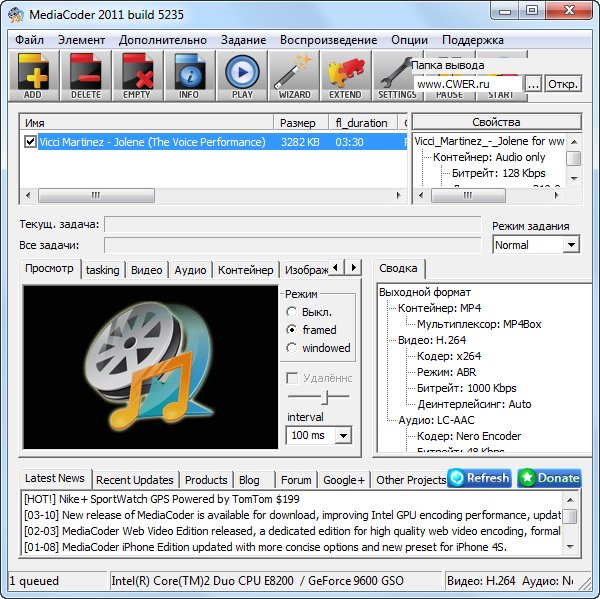
Task: Open the Дополнительно menu
Action: (163, 40)
